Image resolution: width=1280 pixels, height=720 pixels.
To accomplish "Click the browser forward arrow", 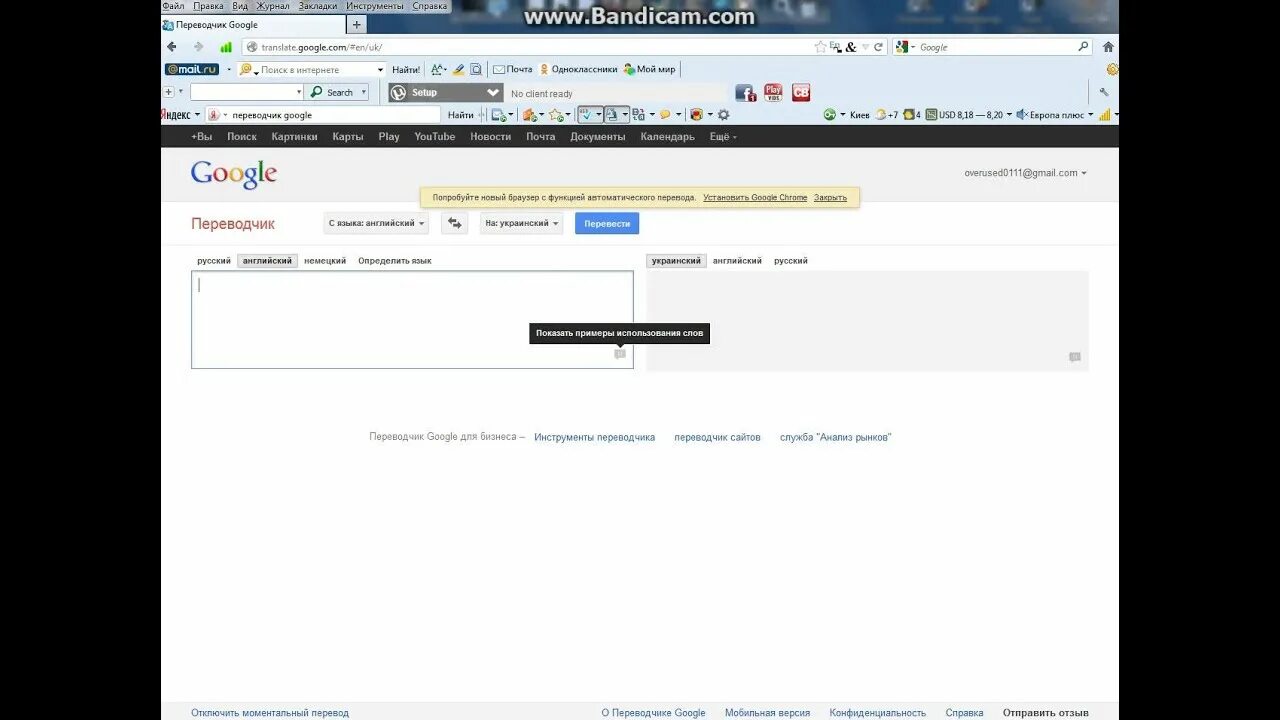I will click(198, 47).
